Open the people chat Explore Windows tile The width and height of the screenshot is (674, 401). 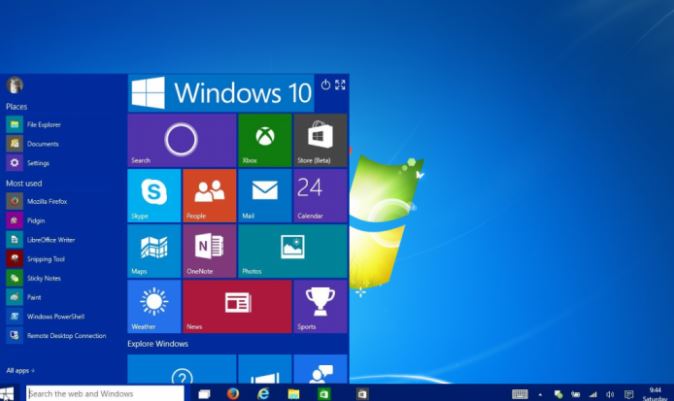pos(320,369)
